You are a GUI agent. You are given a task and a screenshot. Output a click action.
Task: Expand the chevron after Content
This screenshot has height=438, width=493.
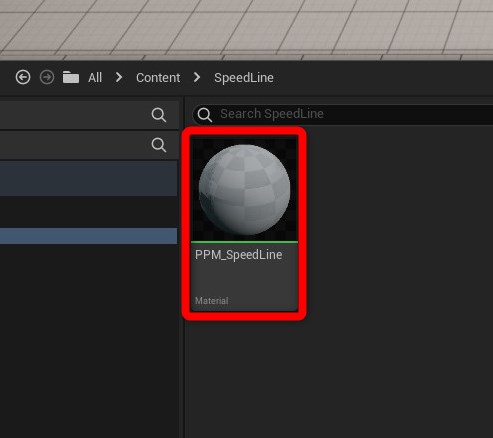197,77
